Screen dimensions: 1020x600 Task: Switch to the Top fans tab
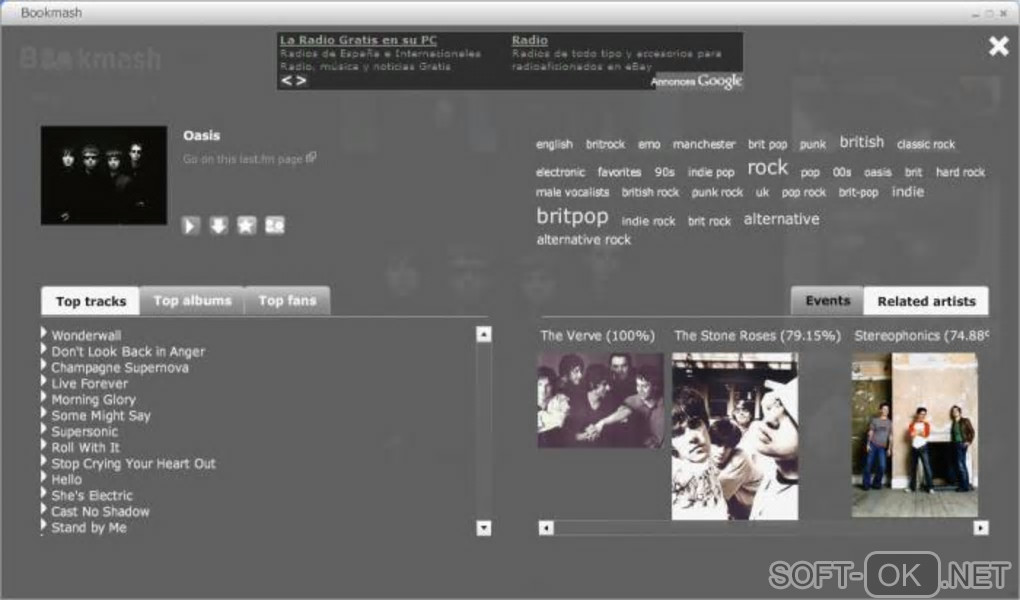pos(288,301)
